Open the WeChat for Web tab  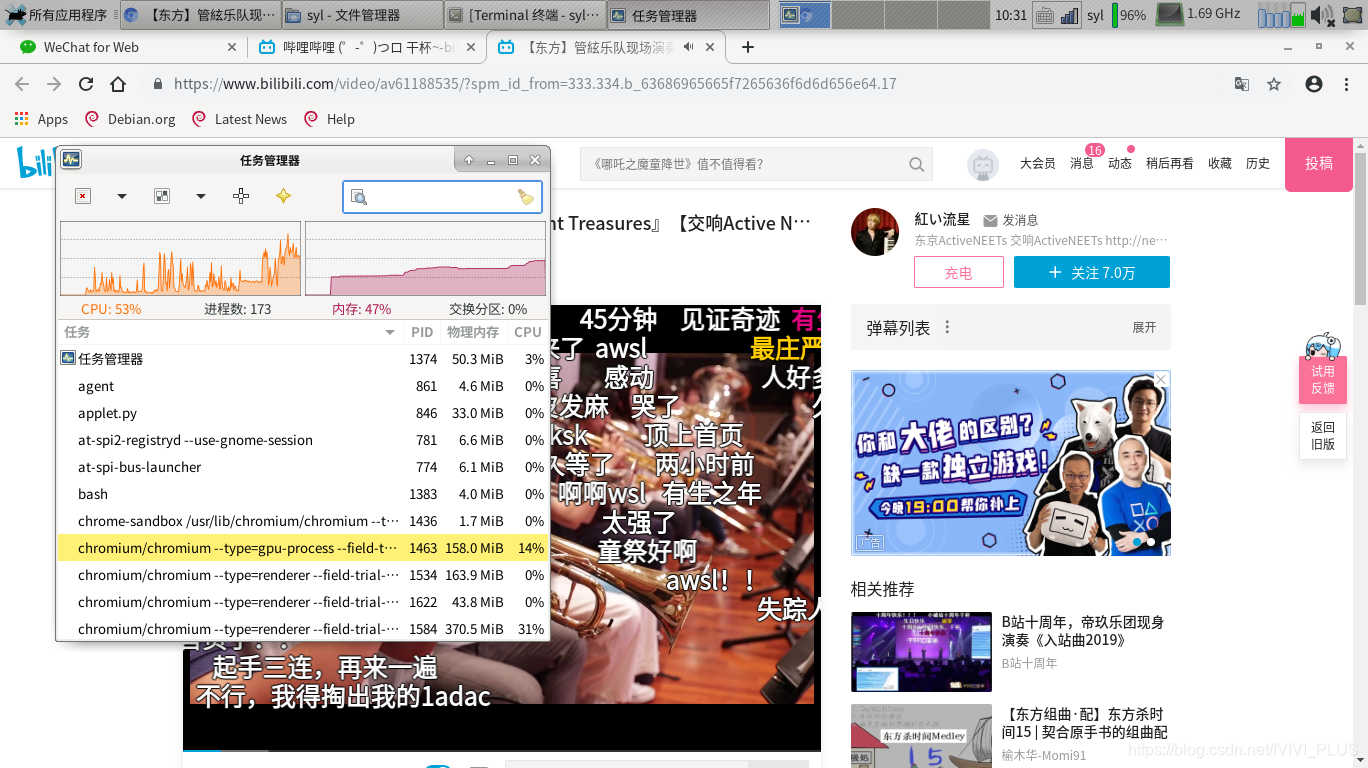click(x=128, y=47)
